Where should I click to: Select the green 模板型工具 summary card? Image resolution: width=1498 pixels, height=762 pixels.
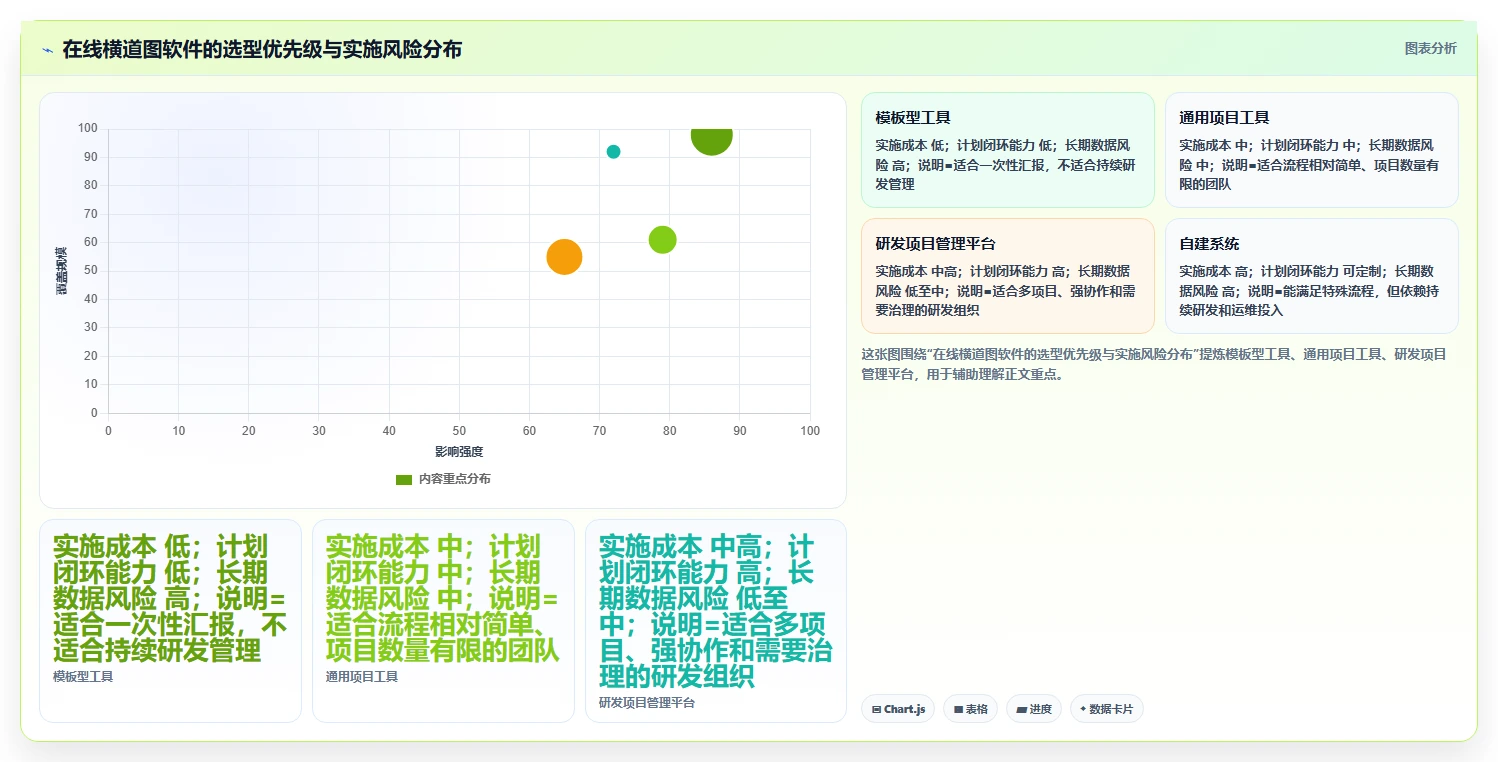[170, 620]
